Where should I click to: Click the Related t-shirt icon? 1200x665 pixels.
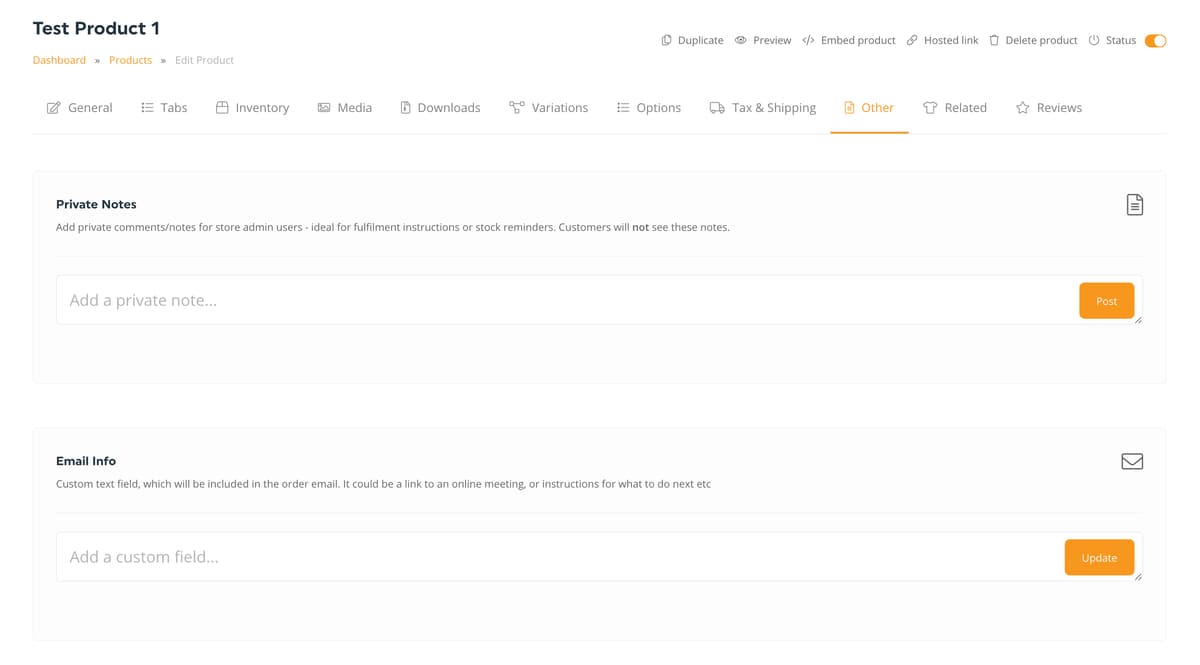coord(930,108)
